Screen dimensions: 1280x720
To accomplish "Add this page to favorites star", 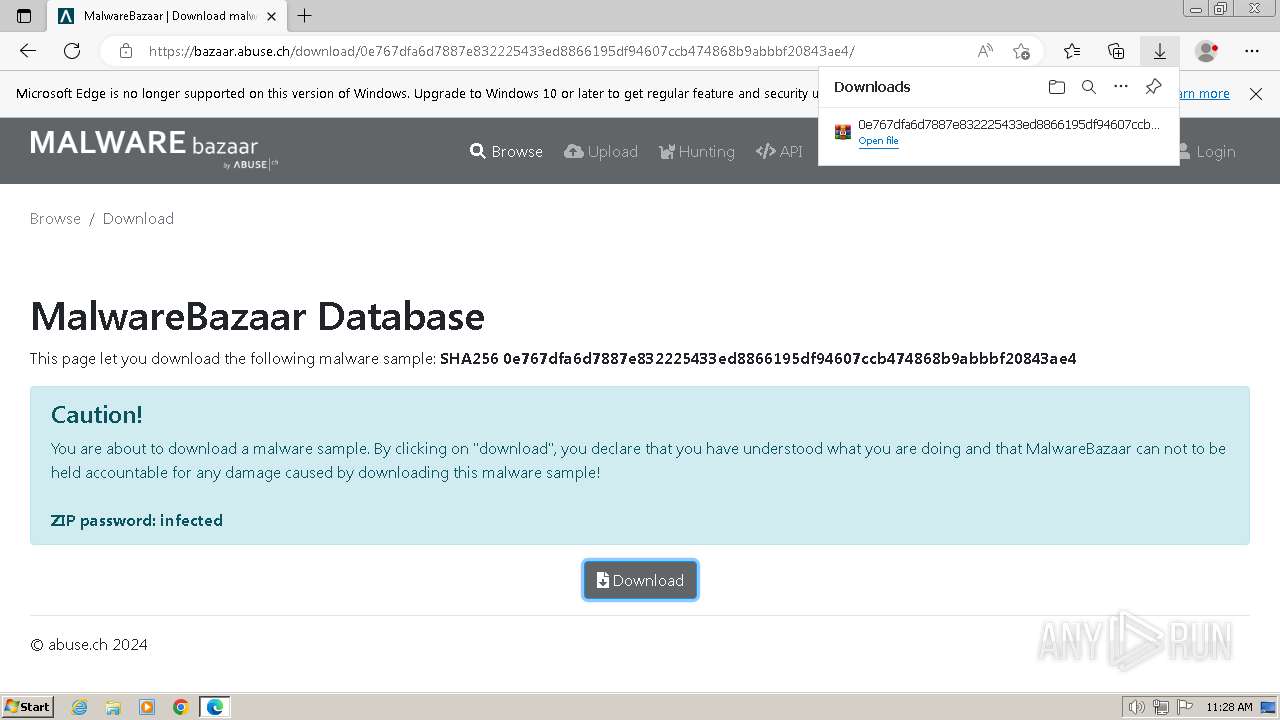I will [1021, 51].
